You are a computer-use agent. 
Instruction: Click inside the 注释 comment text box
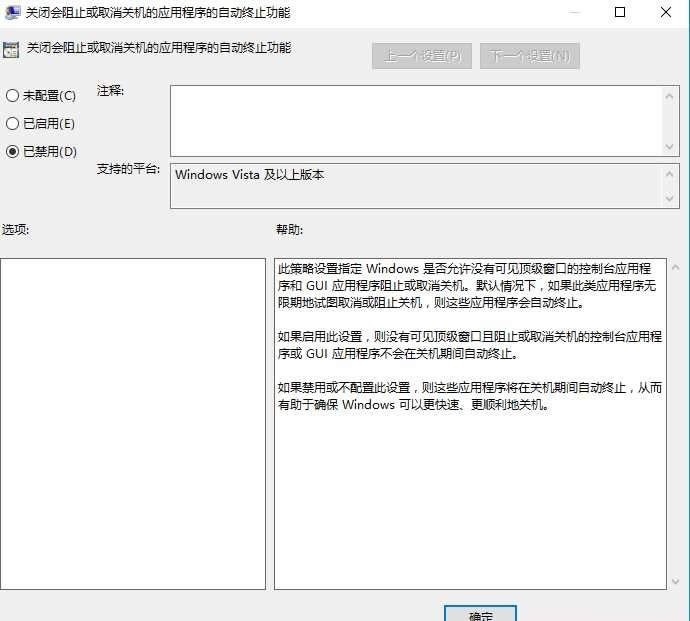[x=415, y=121]
